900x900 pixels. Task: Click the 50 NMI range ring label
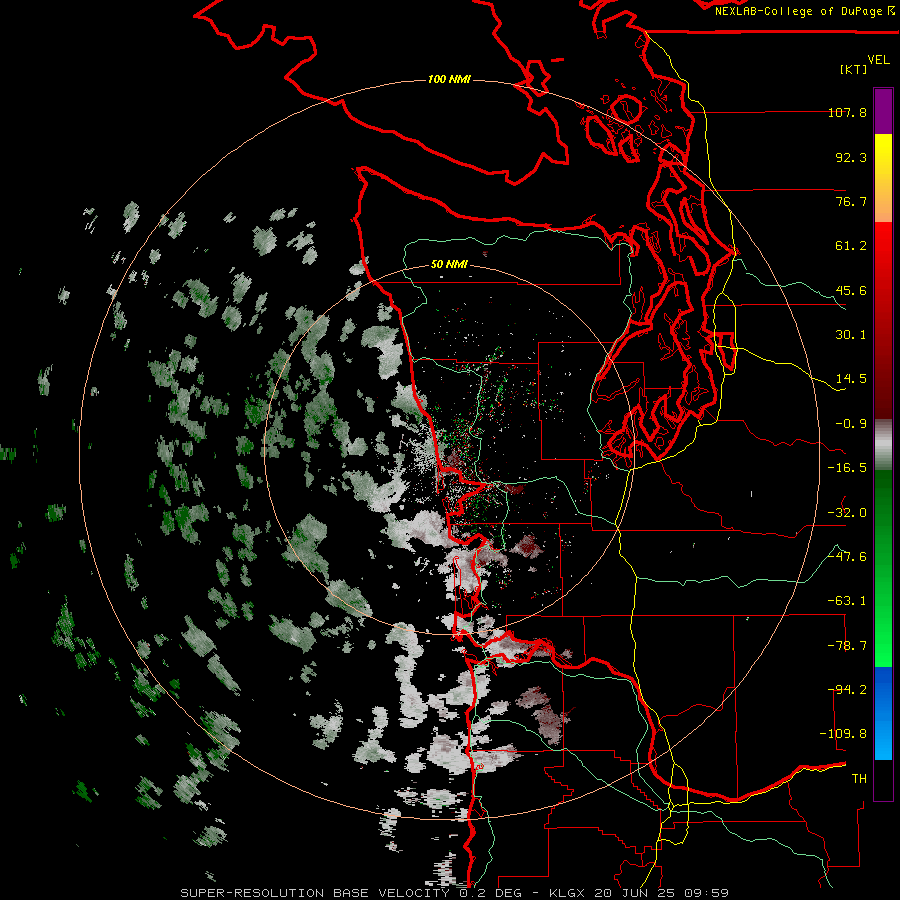click(x=449, y=264)
